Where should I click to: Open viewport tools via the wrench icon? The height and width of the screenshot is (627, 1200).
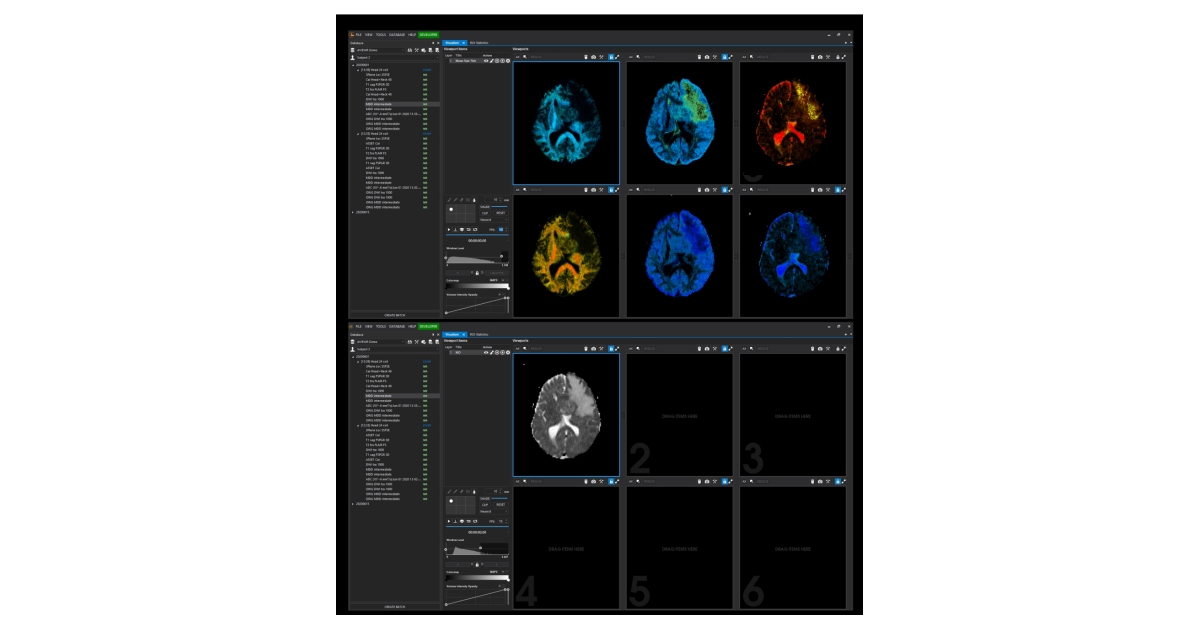(x=599, y=55)
